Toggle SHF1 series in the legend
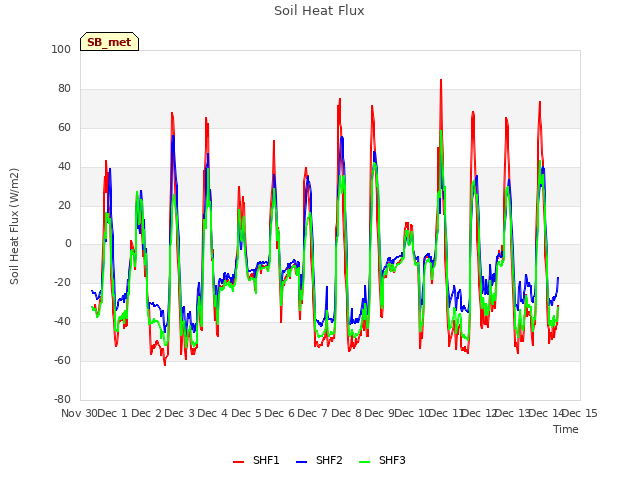This screenshot has width=640, height=480. [256, 460]
